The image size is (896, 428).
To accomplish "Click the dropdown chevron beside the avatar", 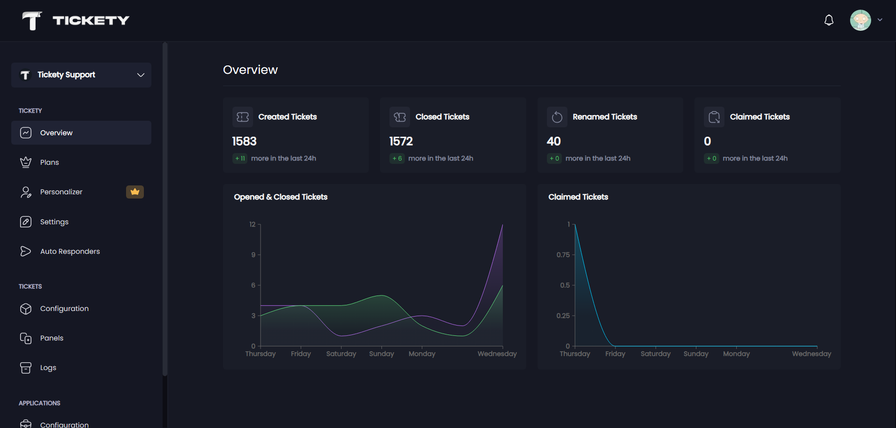I will pos(880,20).
